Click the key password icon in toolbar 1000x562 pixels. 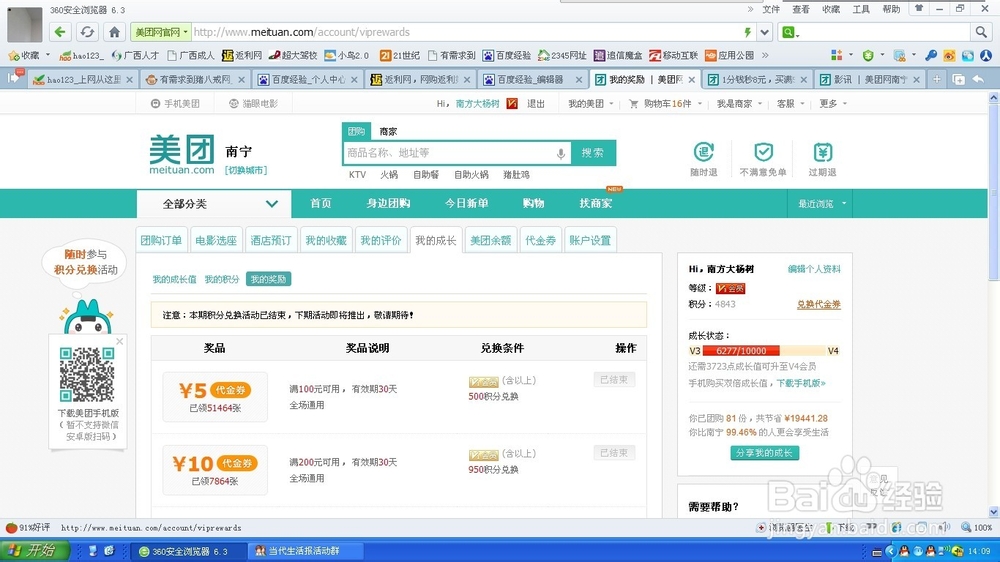[x=931, y=55]
